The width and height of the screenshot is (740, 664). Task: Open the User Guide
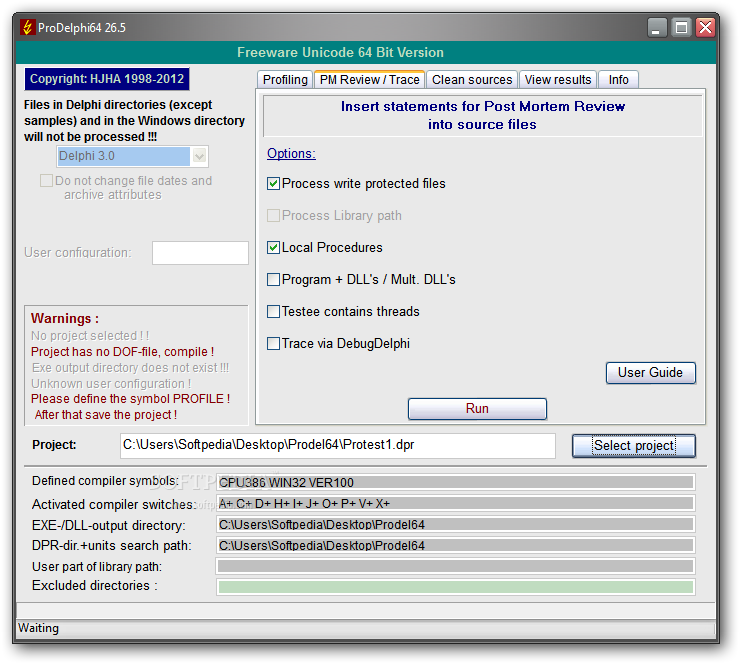(650, 373)
